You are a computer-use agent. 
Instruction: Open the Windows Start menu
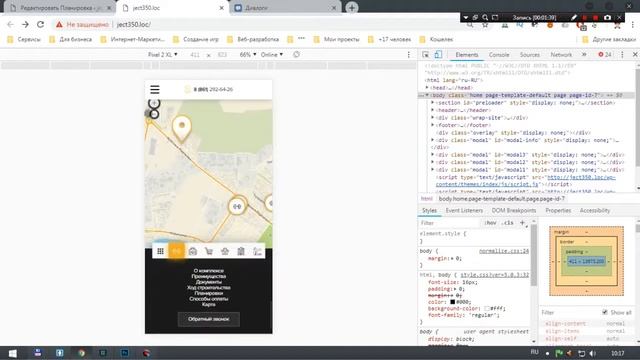coord(13,353)
